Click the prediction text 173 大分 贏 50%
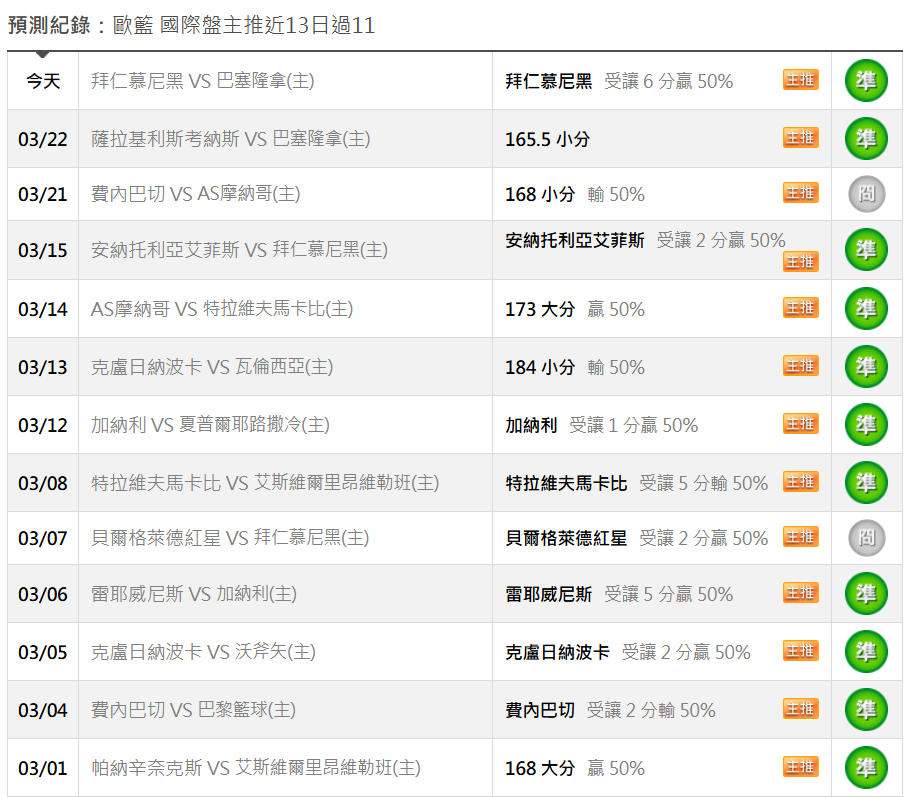 (x=575, y=309)
